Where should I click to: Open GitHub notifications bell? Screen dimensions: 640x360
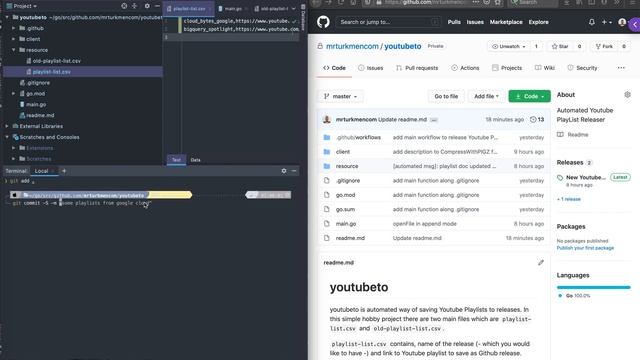coord(591,22)
